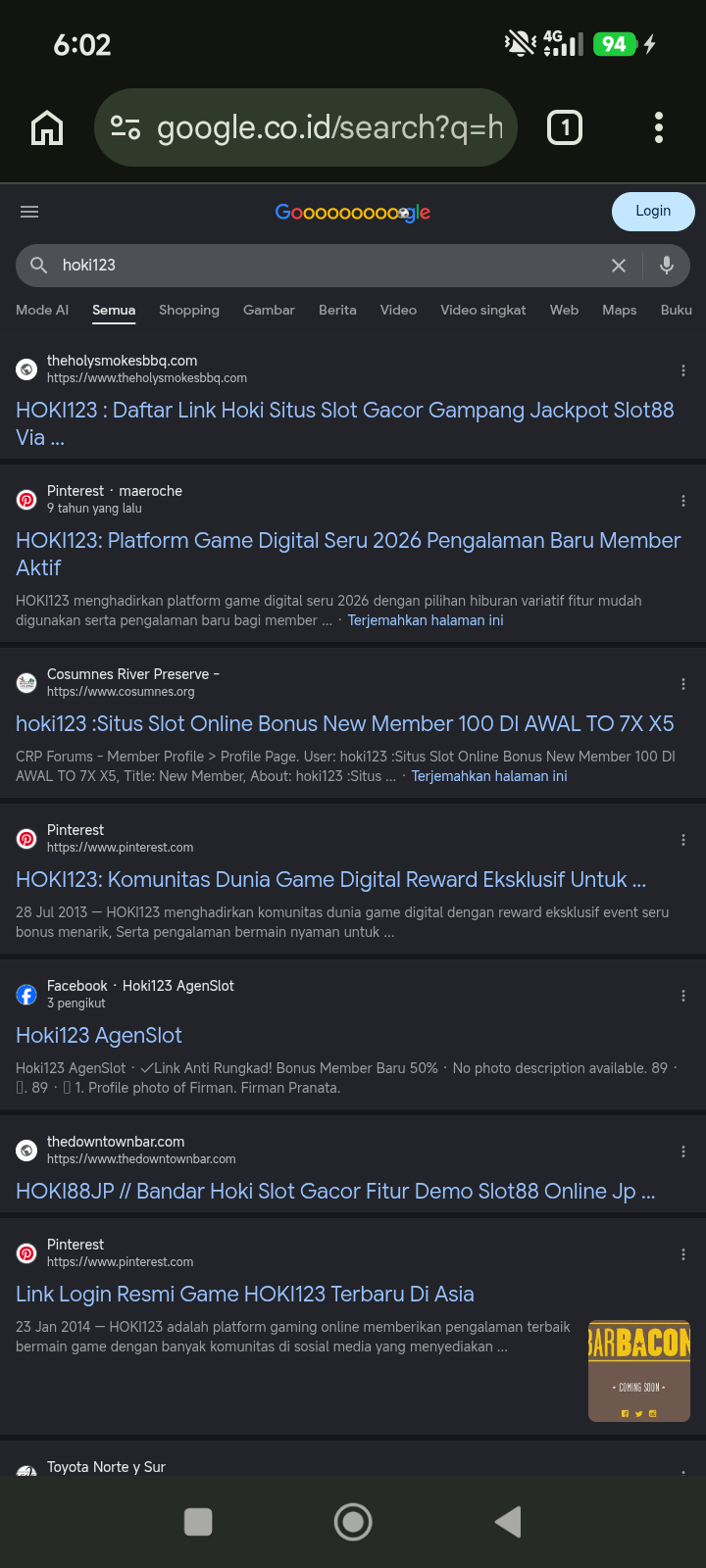Image resolution: width=706 pixels, height=1568 pixels.
Task: Tap the Google doodle logo
Action: [353, 212]
